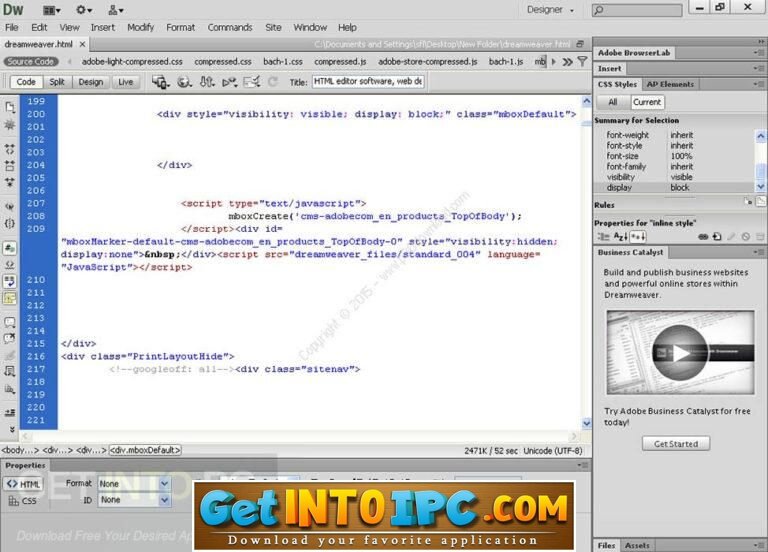The height and width of the screenshot is (552, 768).
Task: Open the Check browser compatibility icon
Action: pos(251,82)
